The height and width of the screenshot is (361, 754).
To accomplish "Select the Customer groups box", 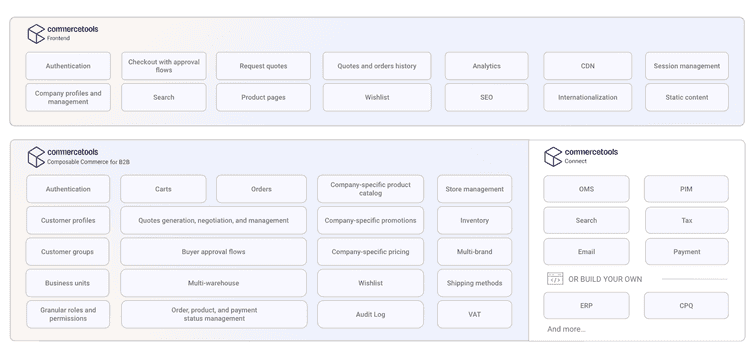I will [x=67, y=252].
